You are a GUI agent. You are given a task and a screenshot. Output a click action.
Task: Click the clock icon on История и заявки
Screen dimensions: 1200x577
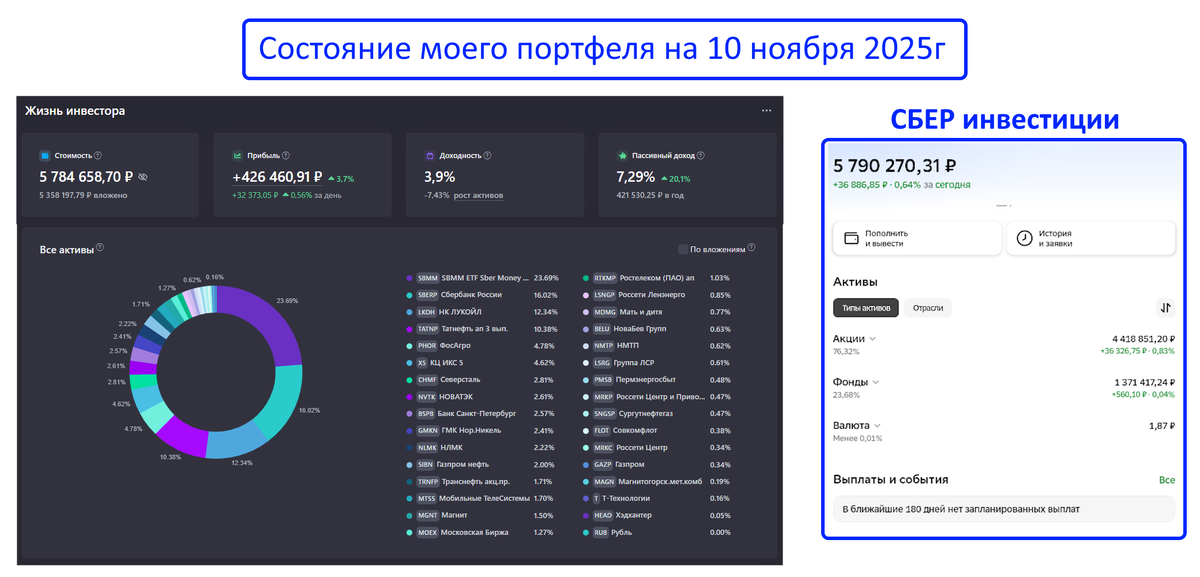tap(1024, 239)
